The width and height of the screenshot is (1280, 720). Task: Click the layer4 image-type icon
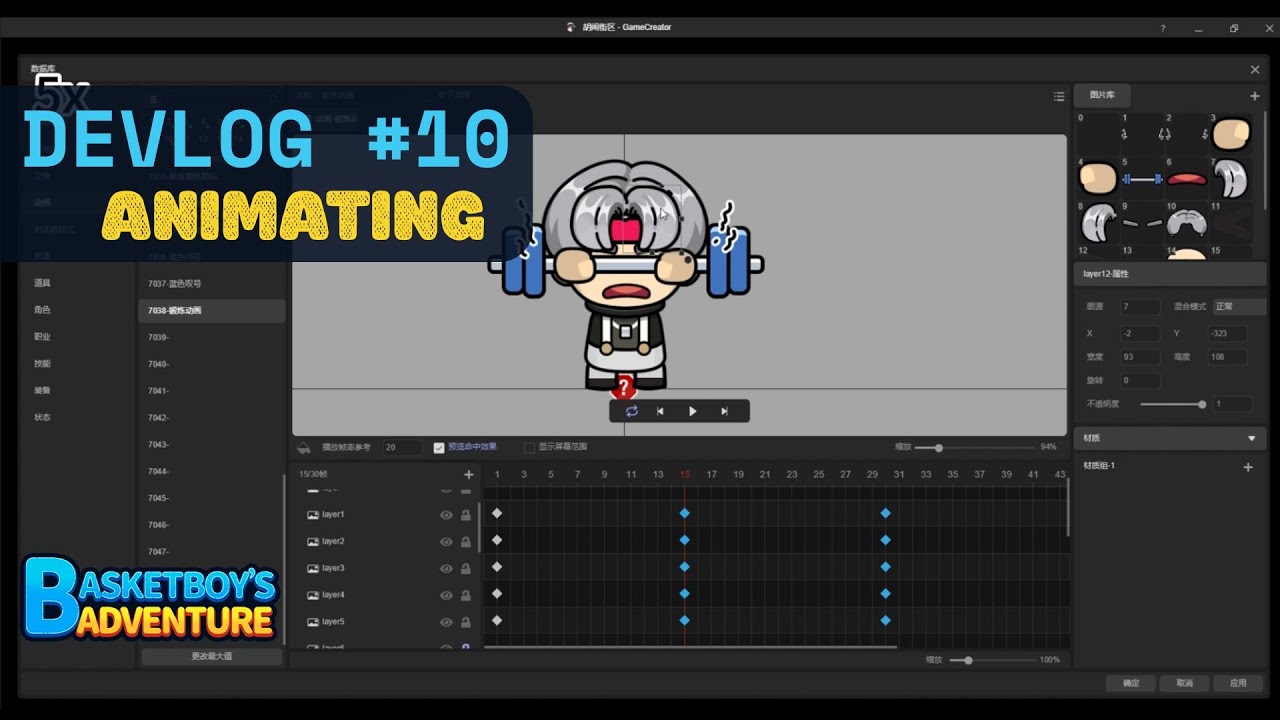(x=313, y=595)
